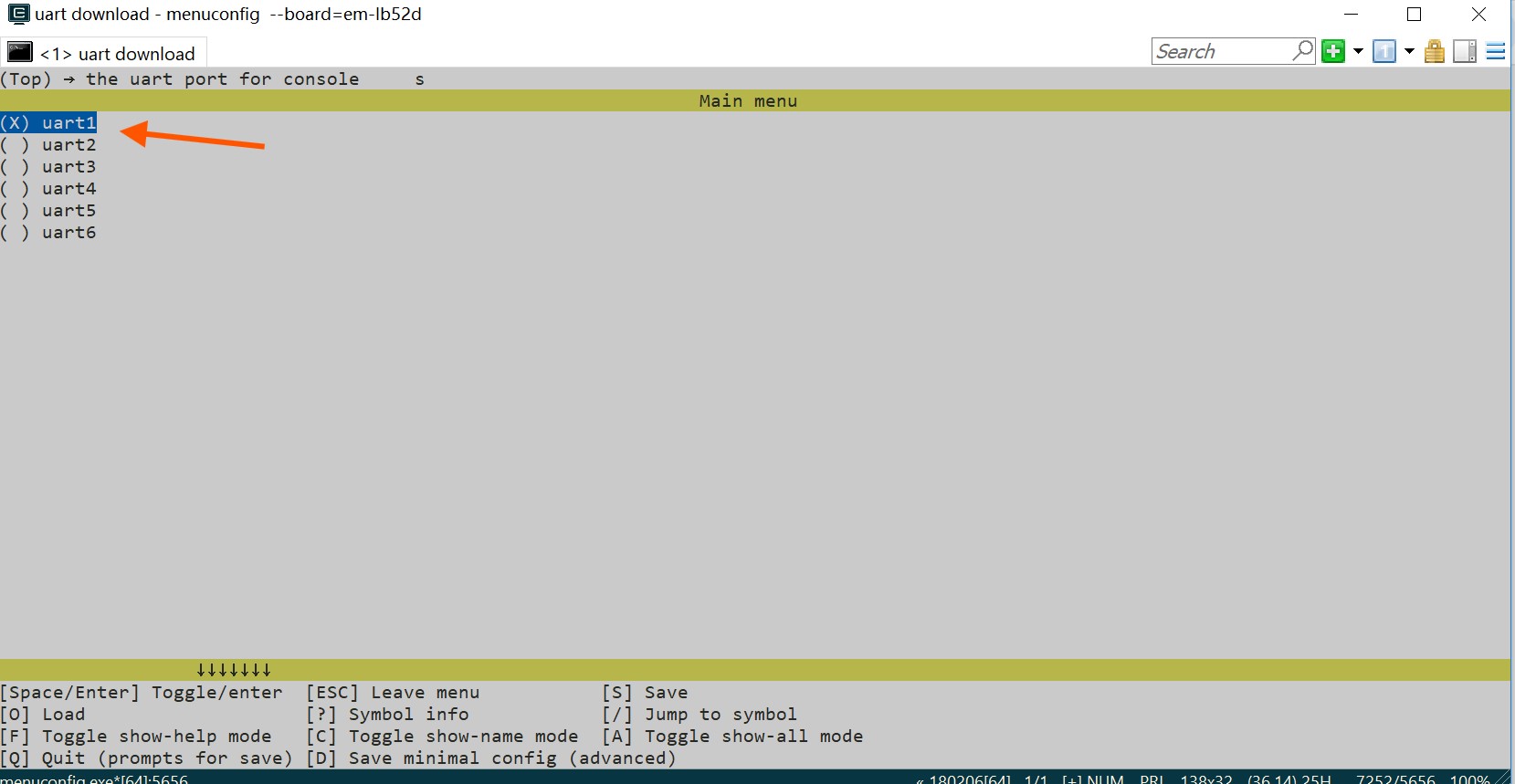This screenshot has height=784, width=1515.
Task: Expand the active console list arrow
Action: tap(1409, 51)
